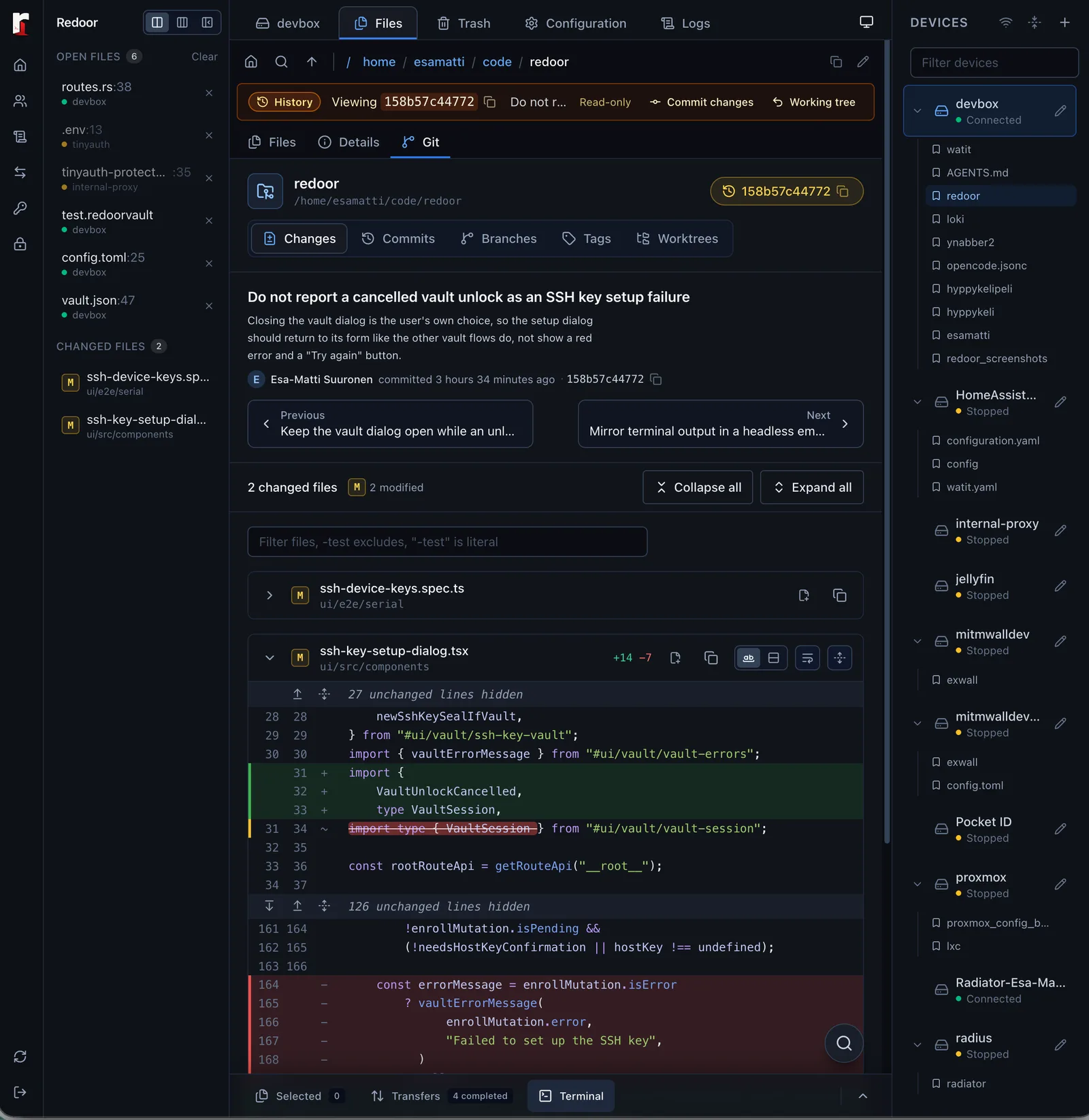
Task: Click the Collapse all button
Action: (698, 487)
